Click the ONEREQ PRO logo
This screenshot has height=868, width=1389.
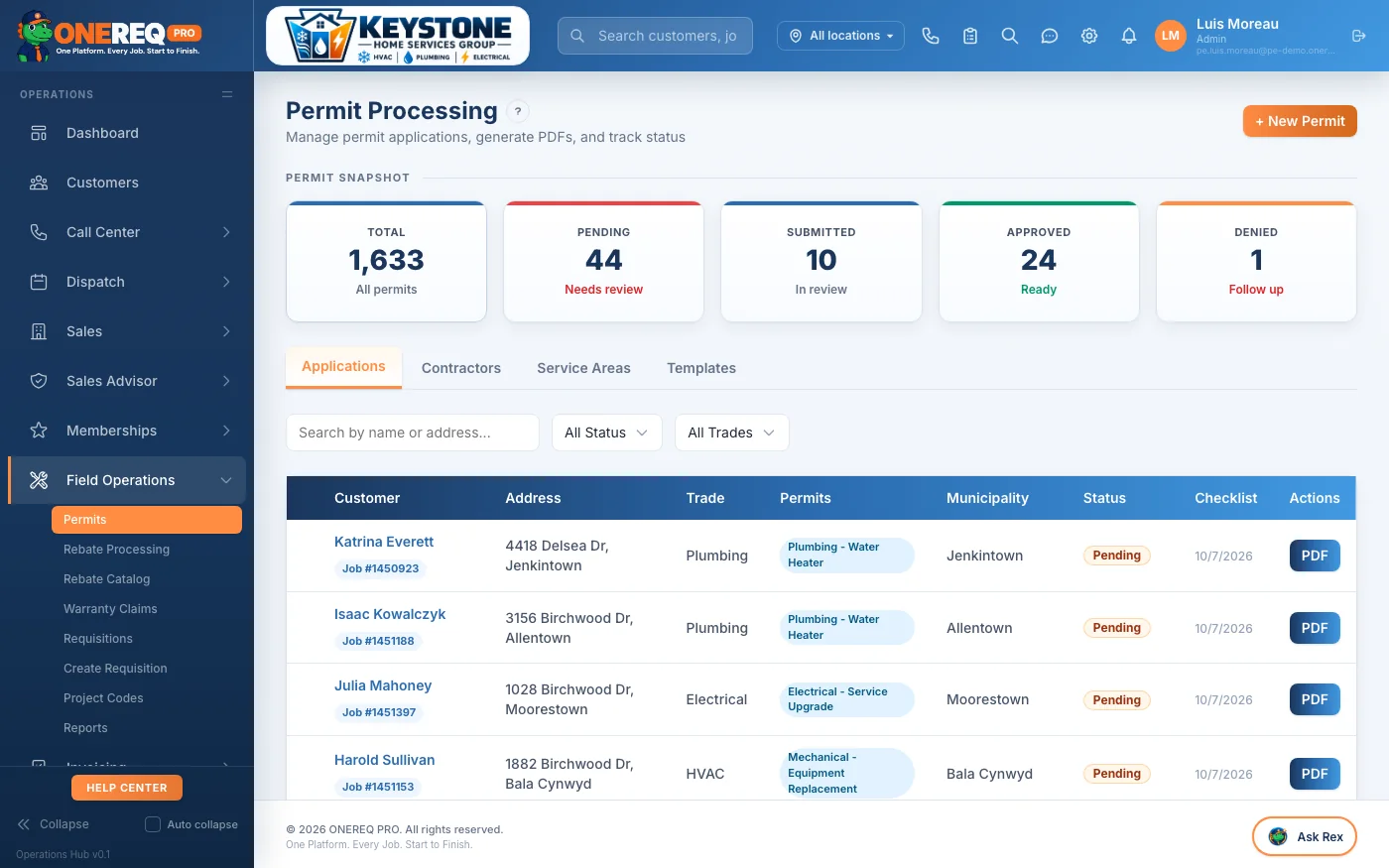click(109, 37)
